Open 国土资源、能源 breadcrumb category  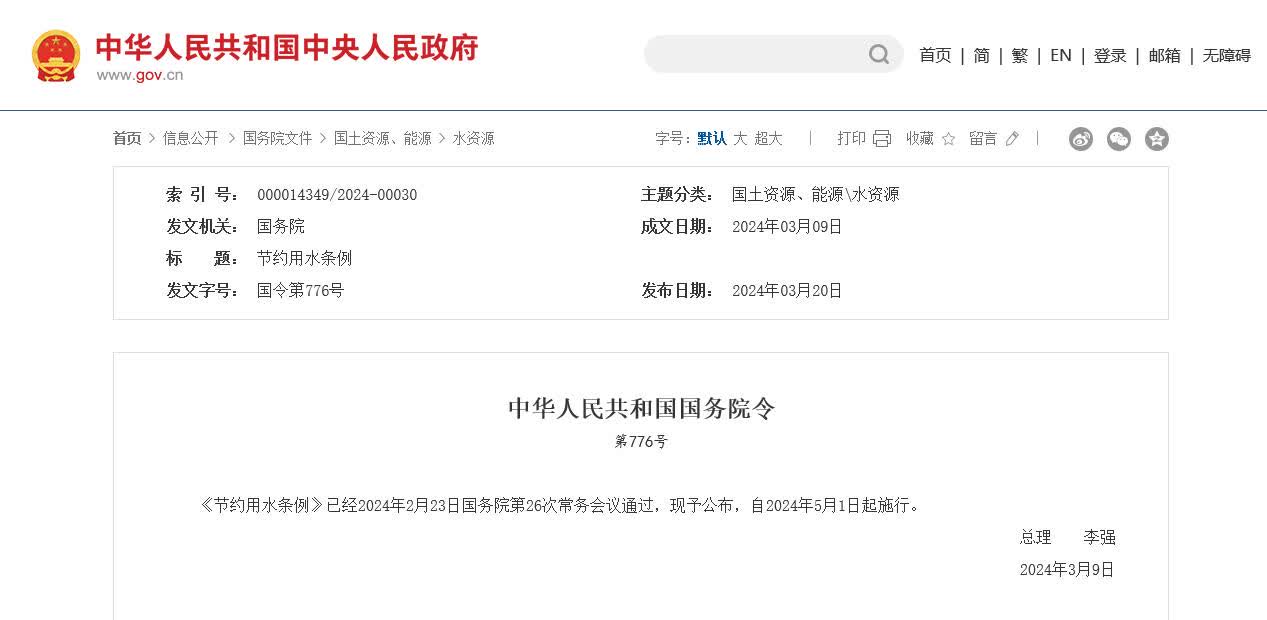pos(382,139)
